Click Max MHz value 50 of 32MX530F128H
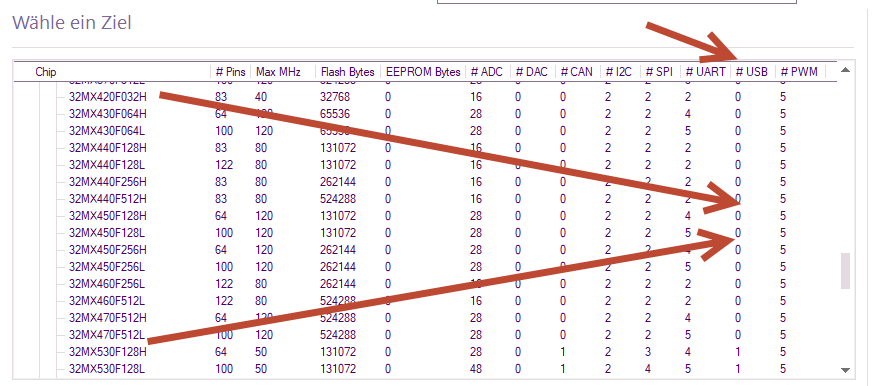This screenshot has height=386, width=872. pos(261,352)
